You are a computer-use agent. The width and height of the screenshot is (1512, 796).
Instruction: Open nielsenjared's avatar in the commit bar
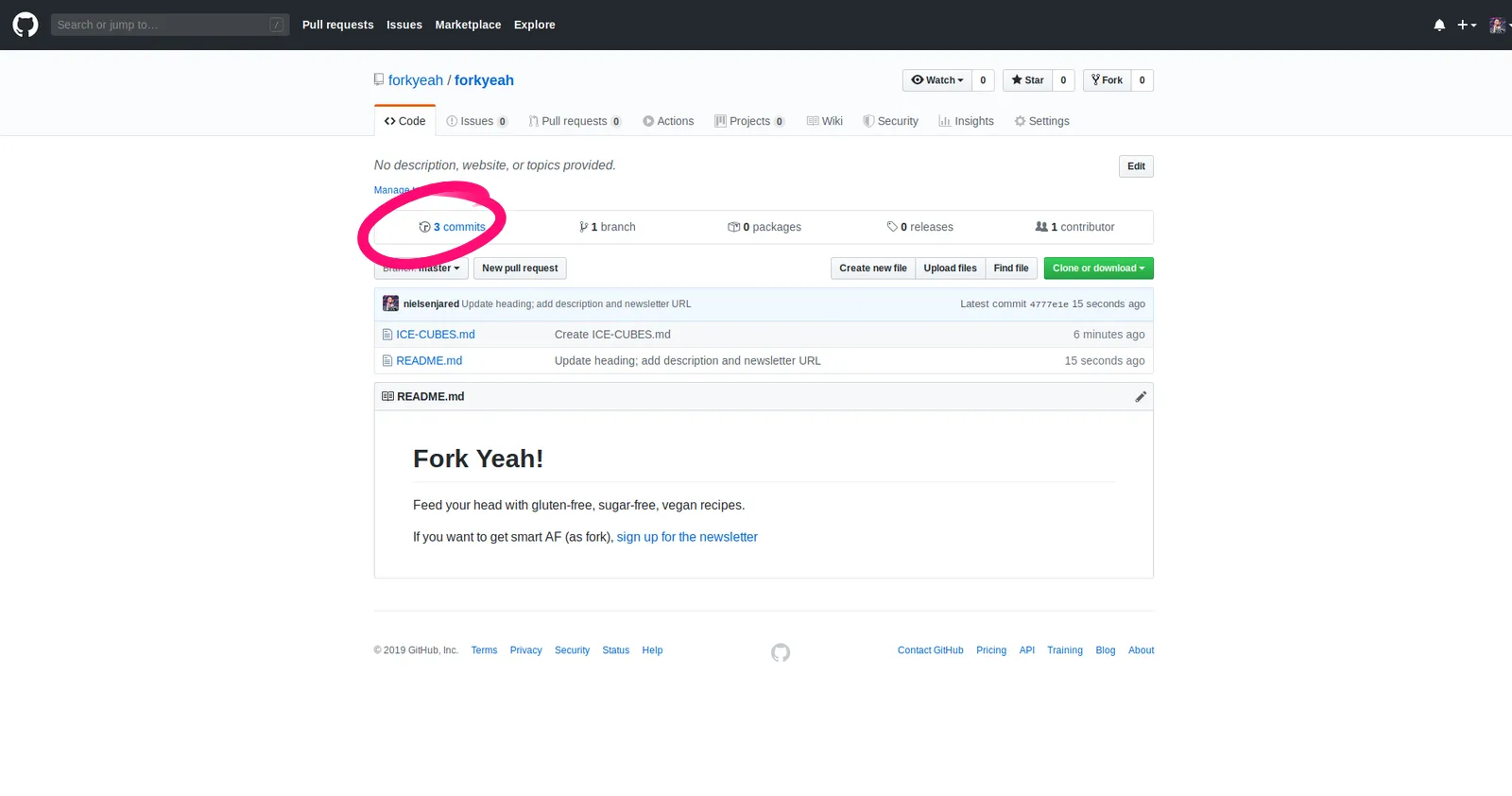coord(390,303)
